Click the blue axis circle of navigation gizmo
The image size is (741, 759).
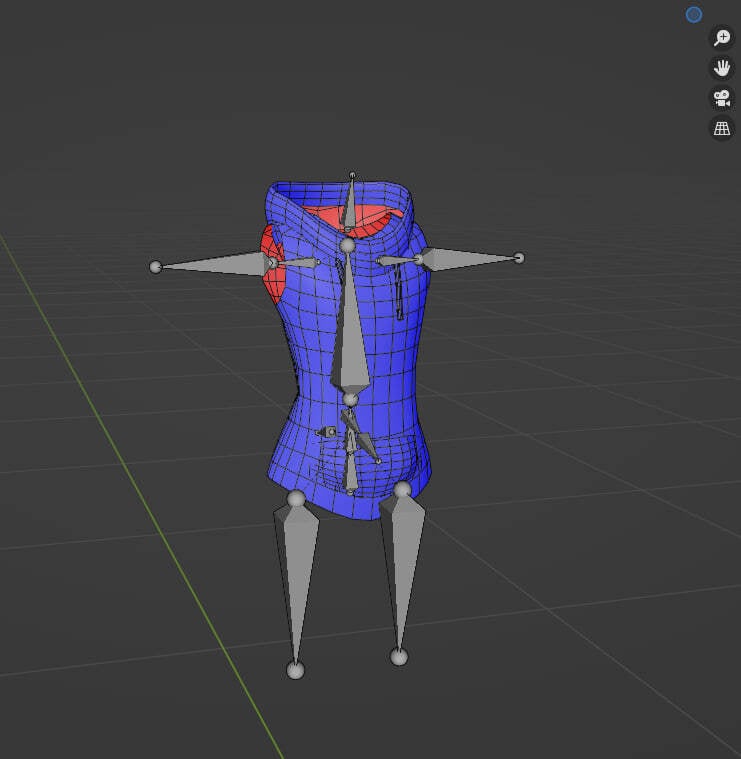[694, 15]
